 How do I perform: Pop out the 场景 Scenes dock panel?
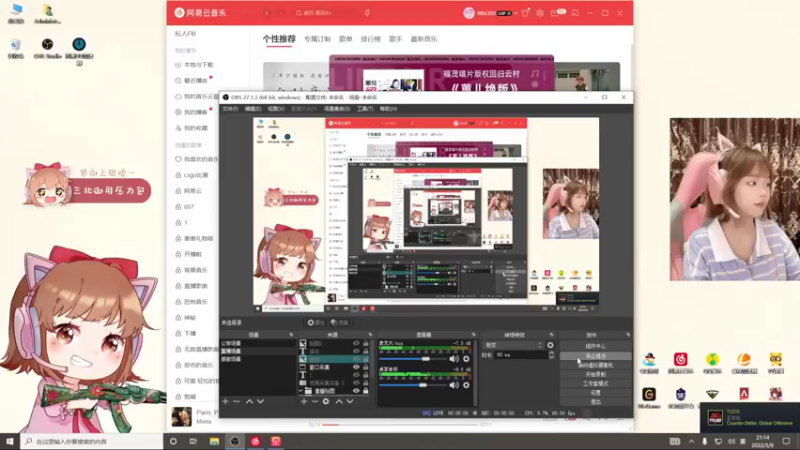(291, 335)
